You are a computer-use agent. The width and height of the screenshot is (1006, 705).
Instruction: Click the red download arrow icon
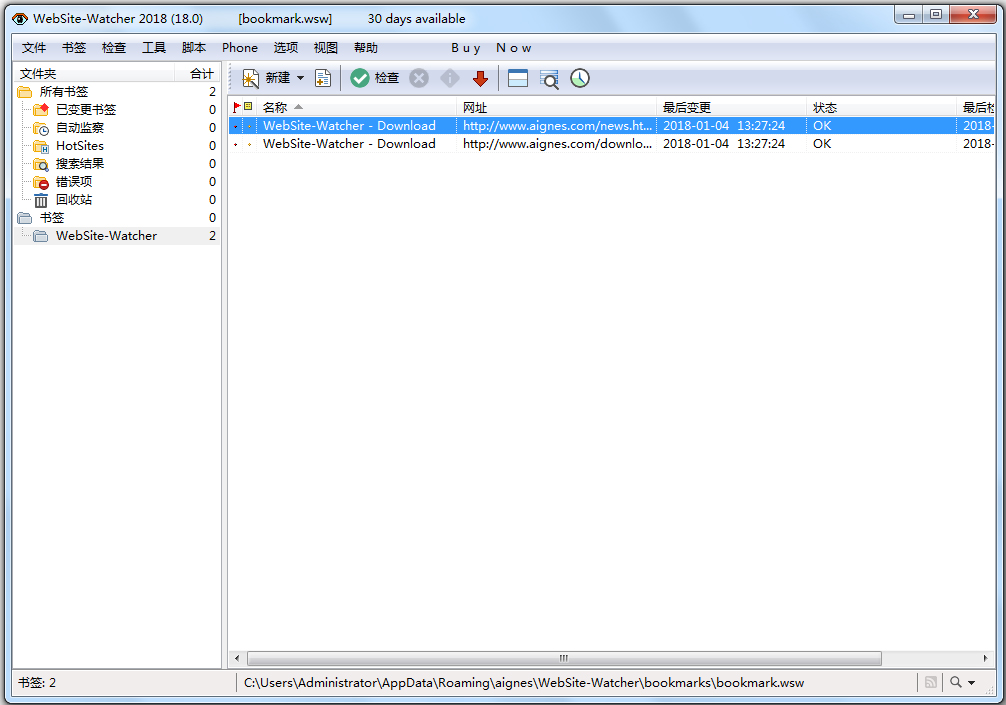tap(480, 78)
